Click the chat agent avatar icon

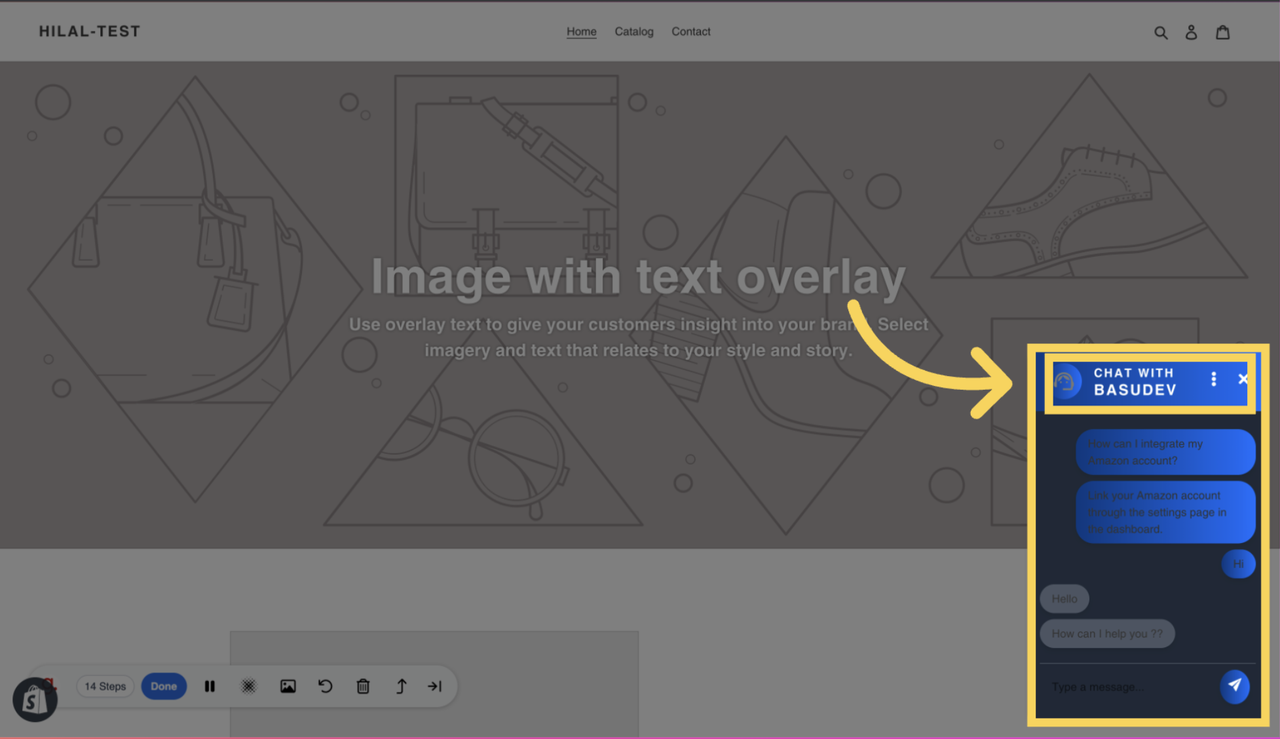(x=1066, y=381)
